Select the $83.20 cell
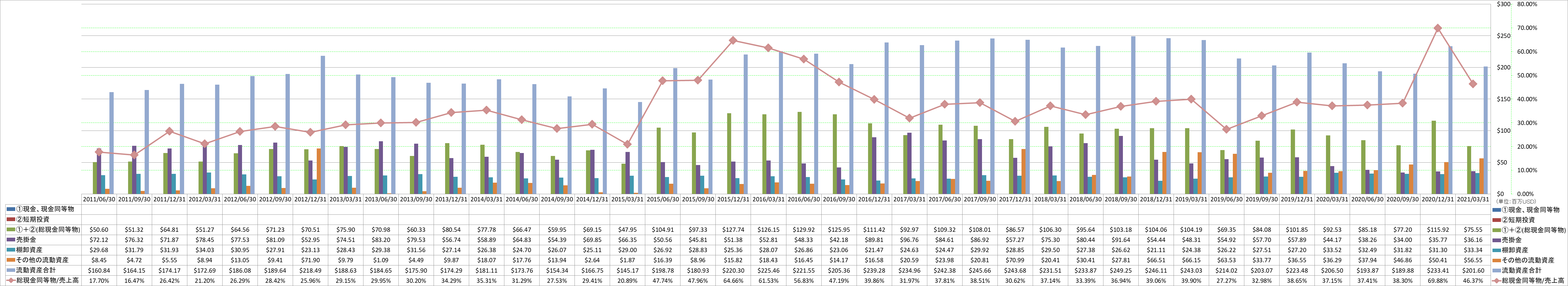This screenshot has width=1568, height=286. 381,240
